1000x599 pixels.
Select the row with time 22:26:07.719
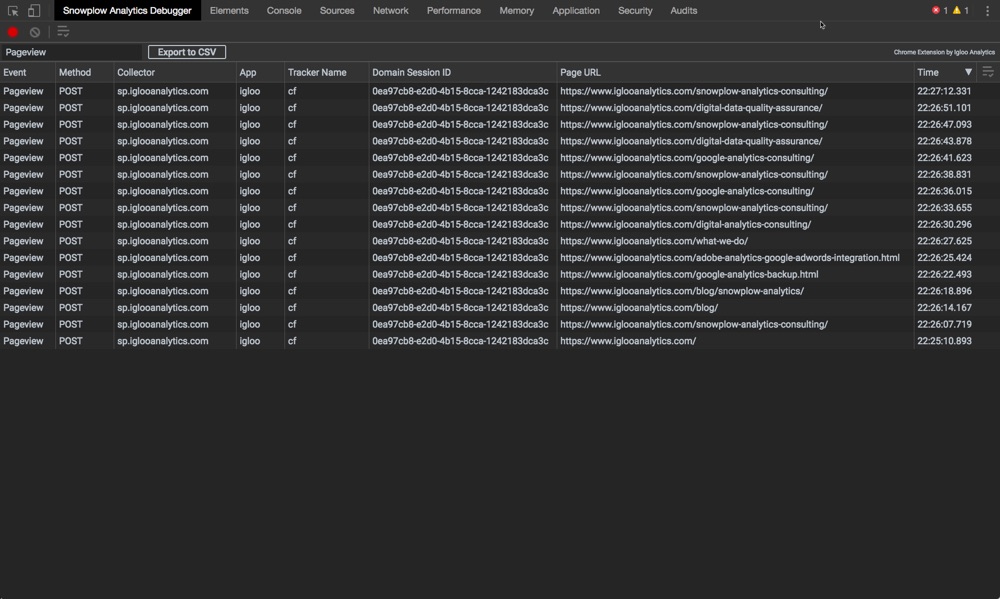pyautogui.click(x=500, y=324)
